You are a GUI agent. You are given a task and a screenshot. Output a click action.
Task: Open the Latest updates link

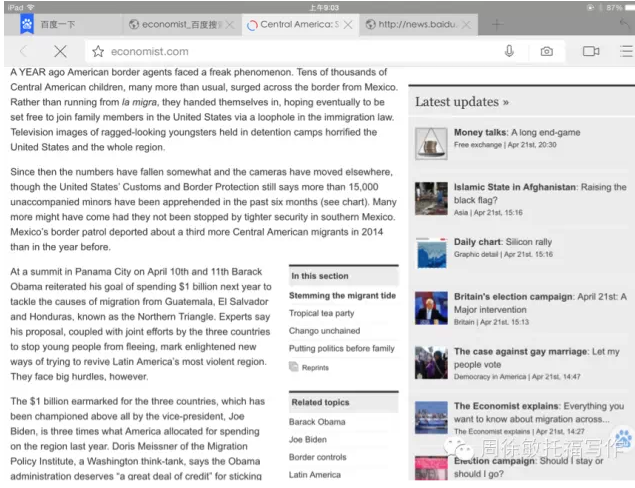[461, 101]
